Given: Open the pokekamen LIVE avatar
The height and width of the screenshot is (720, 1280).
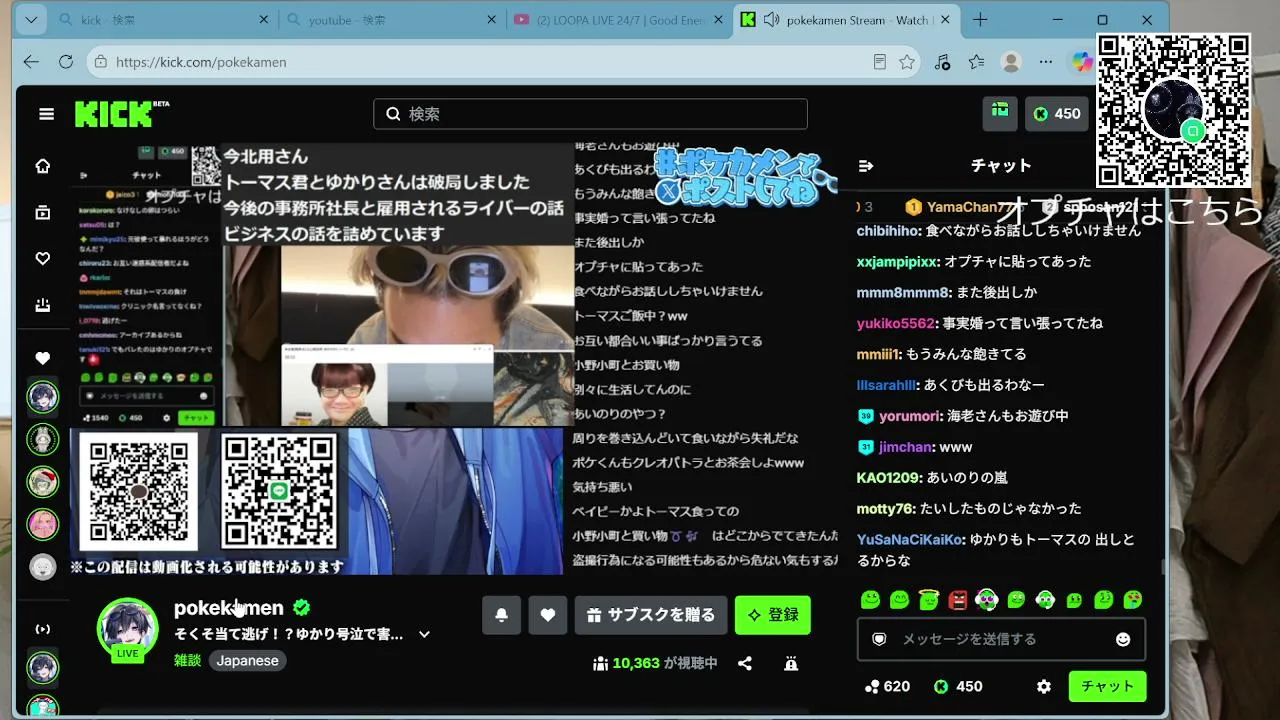Looking at the screenshot, I should pyautogui.click(x=128, y=630).
